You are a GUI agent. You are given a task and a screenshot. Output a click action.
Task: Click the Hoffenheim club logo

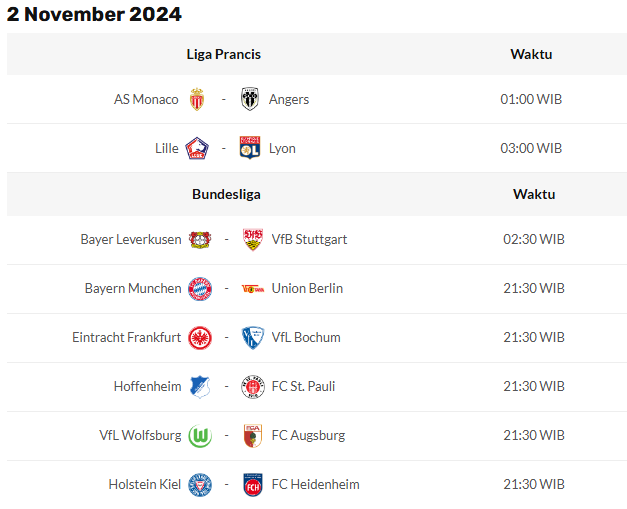(x=200, y=387)
